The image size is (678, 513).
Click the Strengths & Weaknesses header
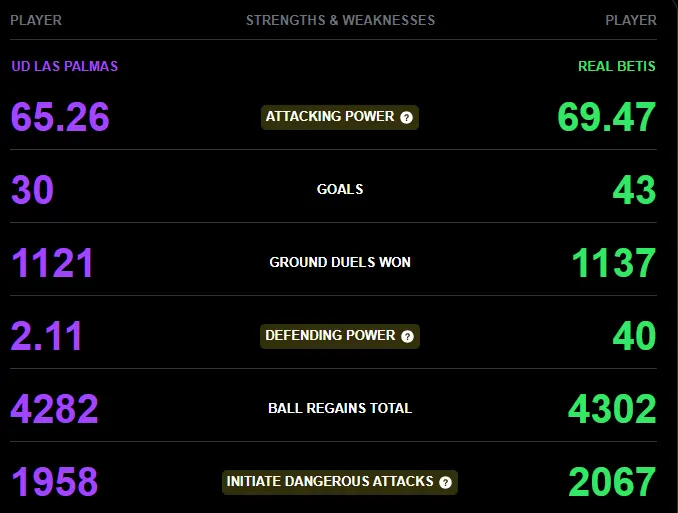340,20
